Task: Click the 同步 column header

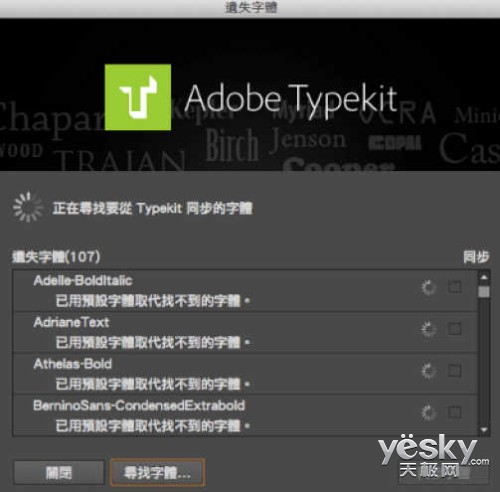Action: pos(476,257)
